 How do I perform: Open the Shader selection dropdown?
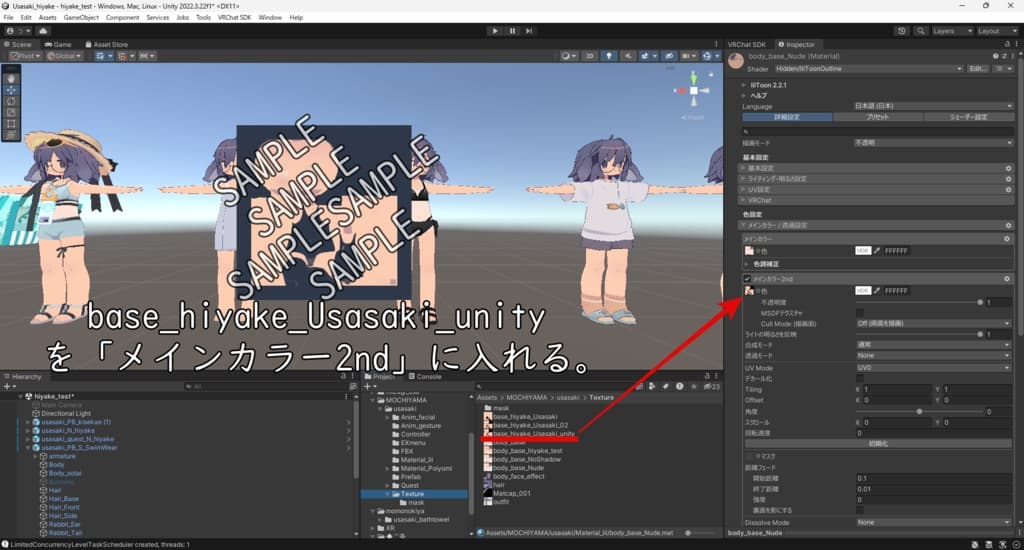tap(868, 69)
